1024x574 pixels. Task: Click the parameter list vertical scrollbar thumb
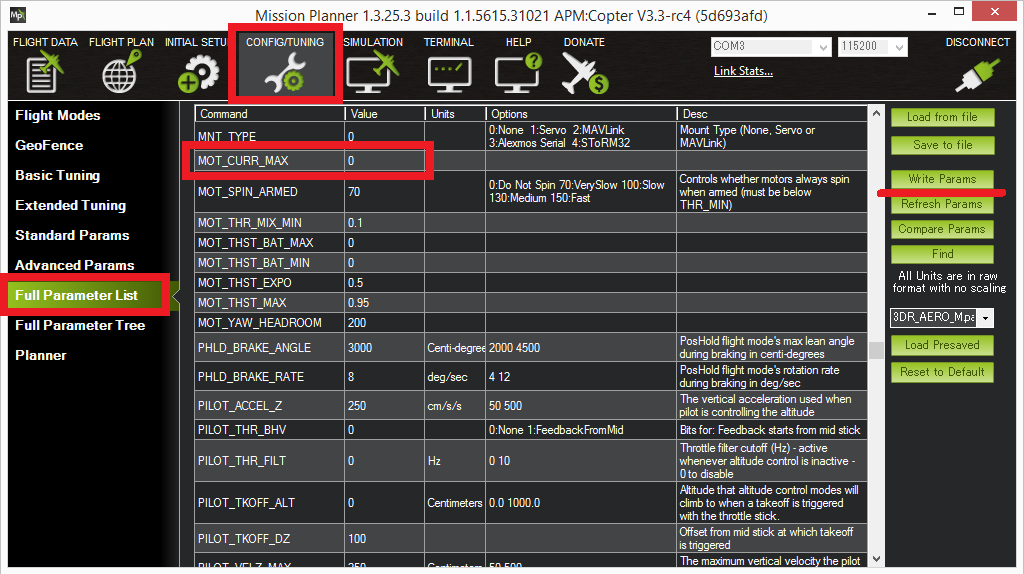tap(875, 350)
